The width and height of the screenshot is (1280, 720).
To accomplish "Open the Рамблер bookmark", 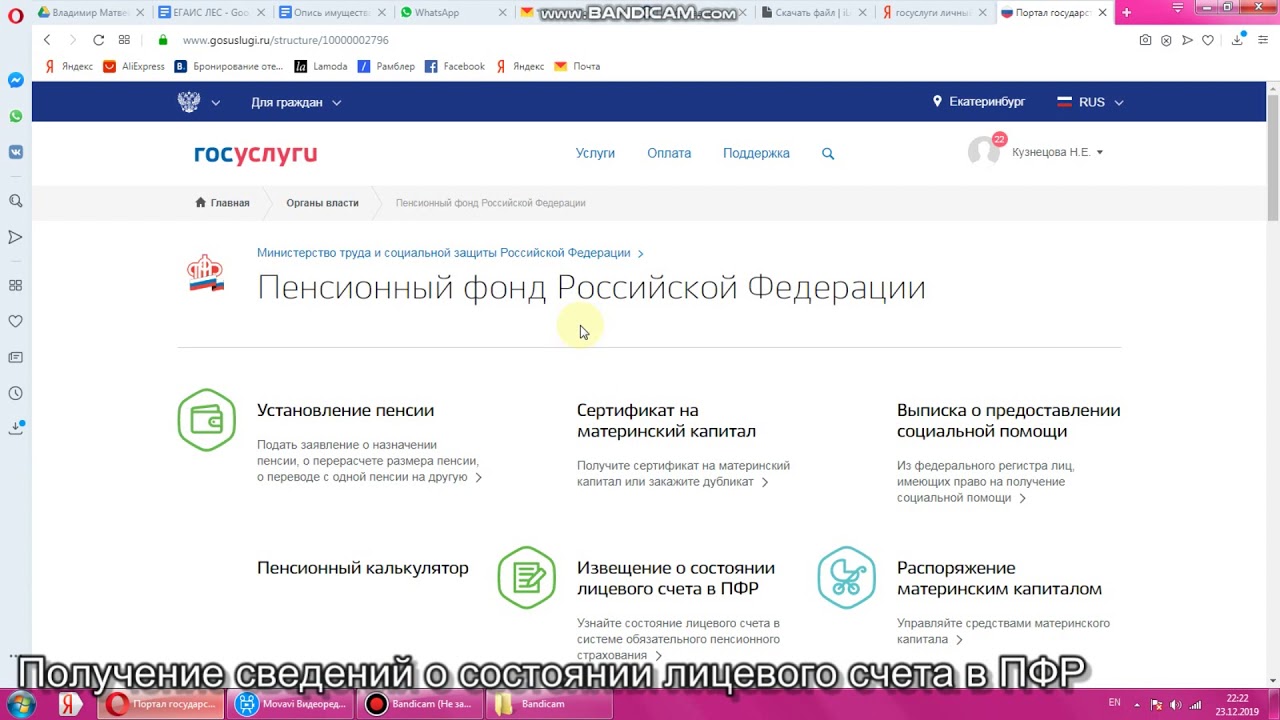I will [x=386, y=67].
